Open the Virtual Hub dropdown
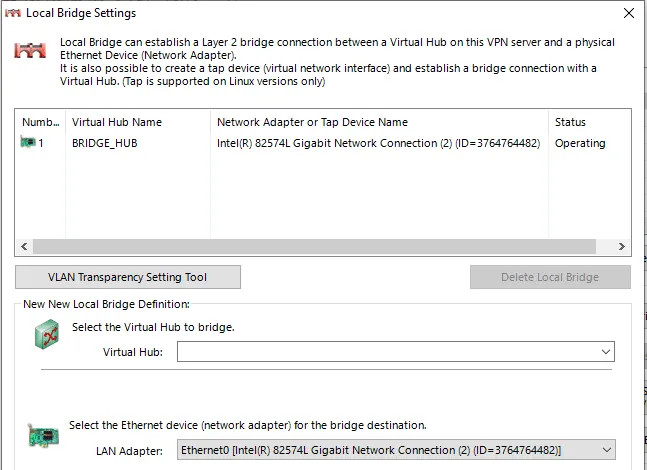Viewport: 647px width, 470px height. click(606, 352)
